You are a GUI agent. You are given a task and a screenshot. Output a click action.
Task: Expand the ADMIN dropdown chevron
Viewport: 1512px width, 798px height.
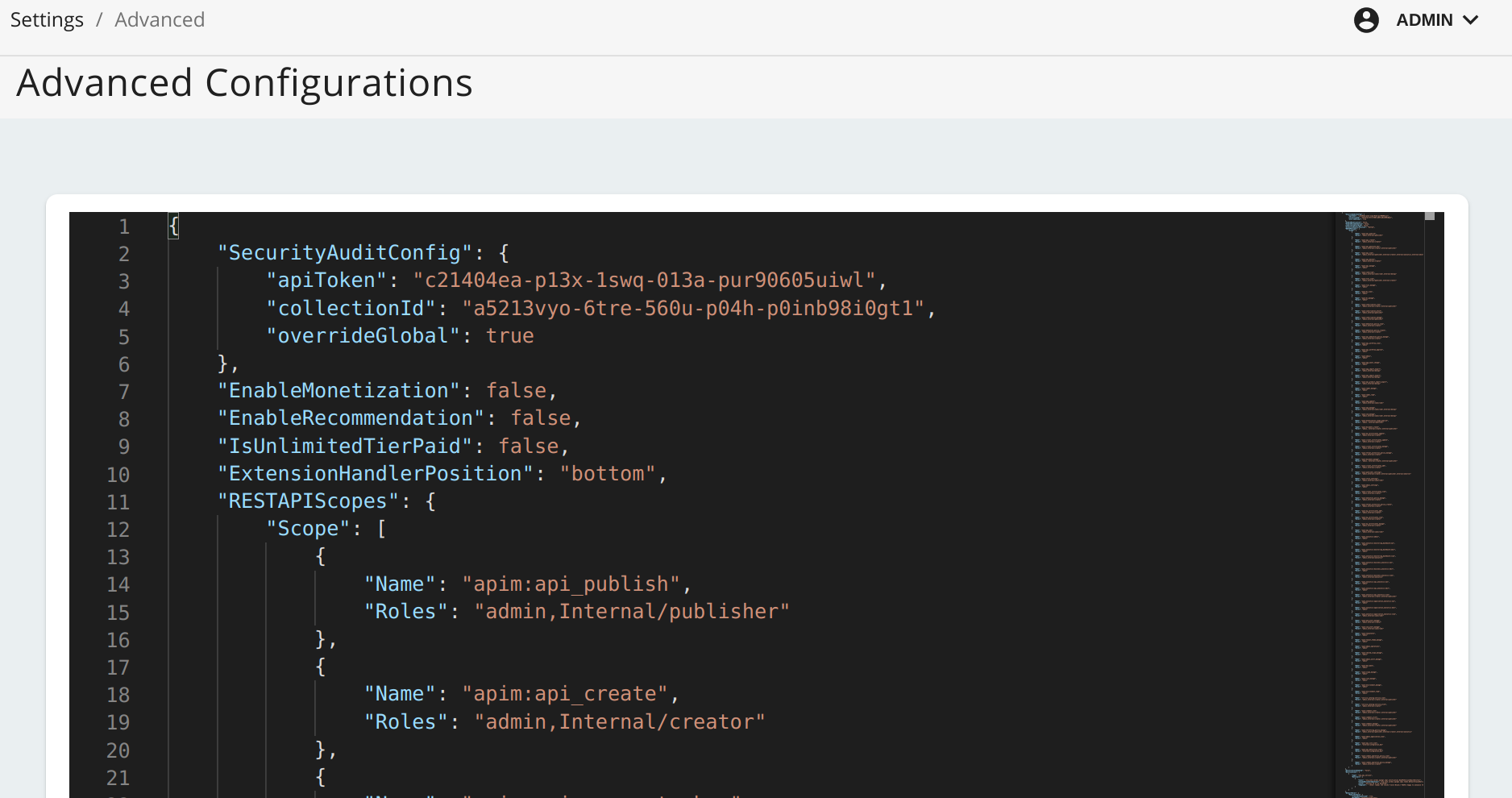click(x=1471, y=20)
